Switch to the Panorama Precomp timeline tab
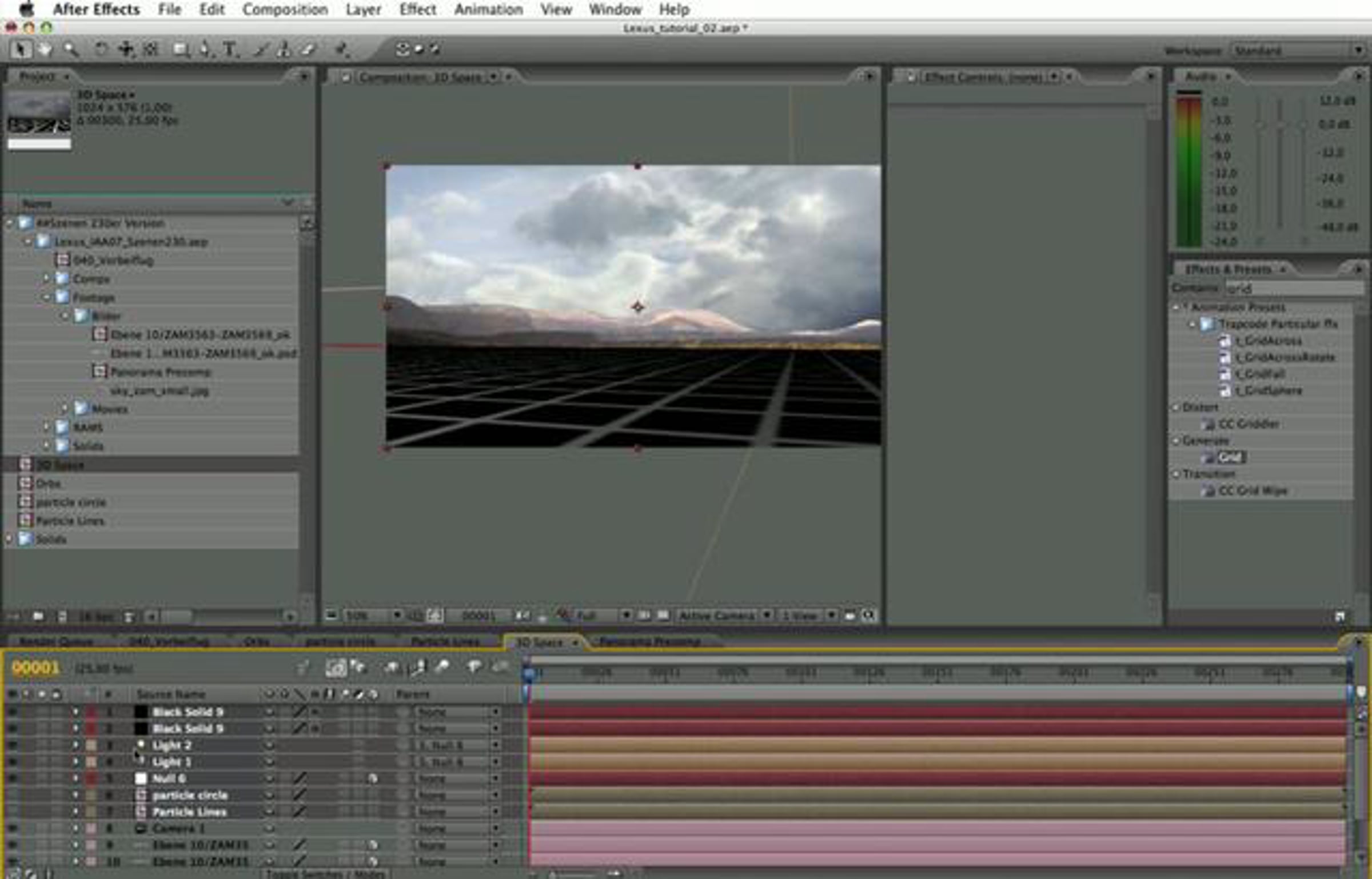Viewport: 1372px width, 879px height. (x=650, y=642)
